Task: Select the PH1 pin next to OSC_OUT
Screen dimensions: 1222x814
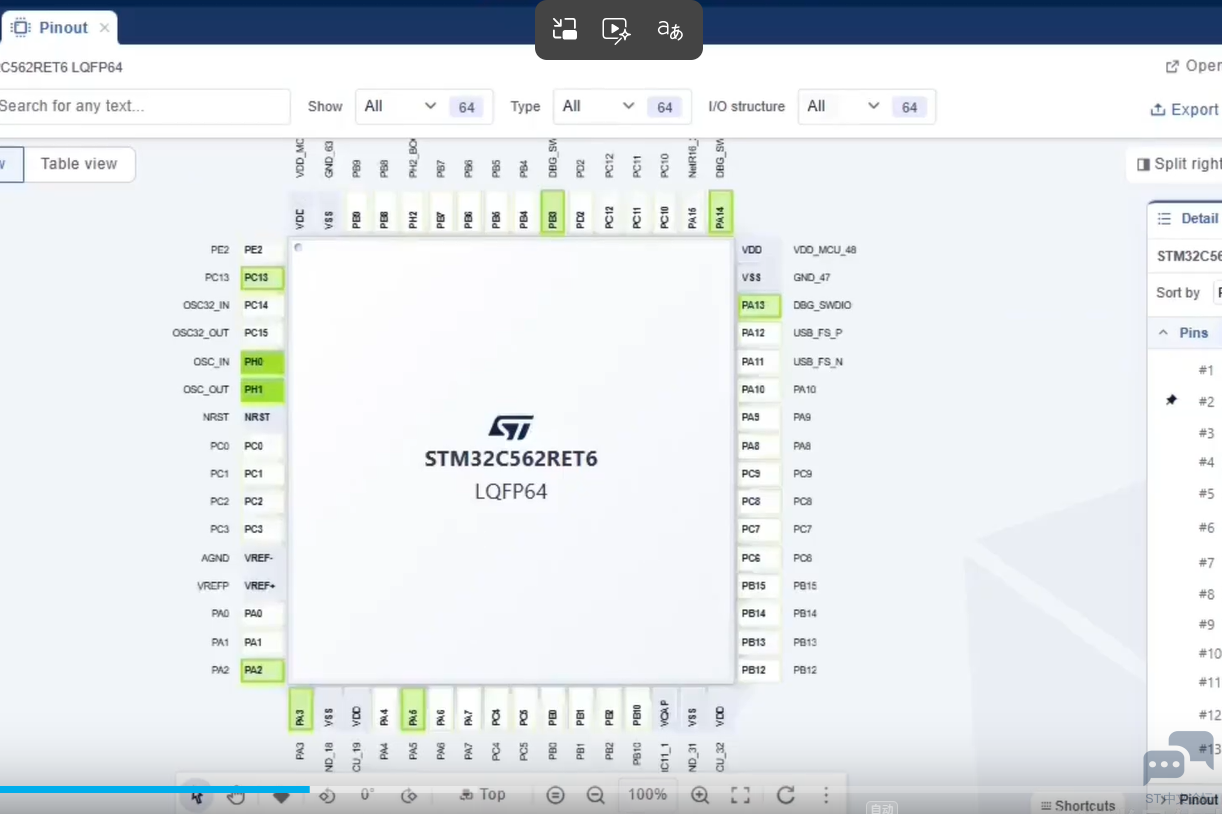Action: click(262, 390)
